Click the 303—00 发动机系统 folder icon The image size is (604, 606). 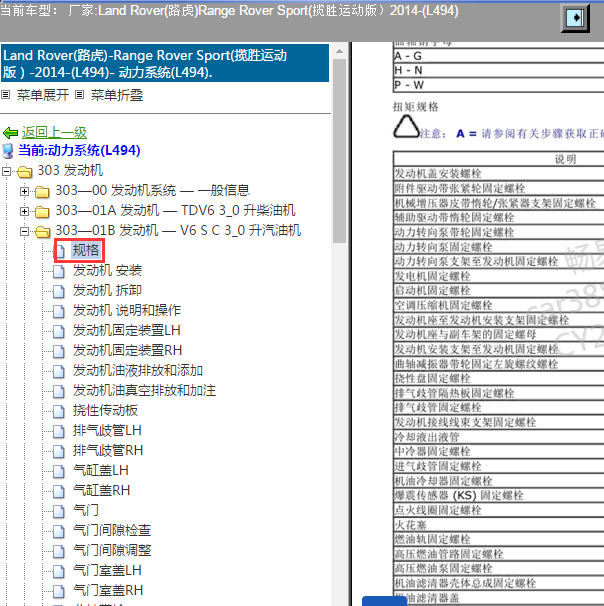(42, 191)
